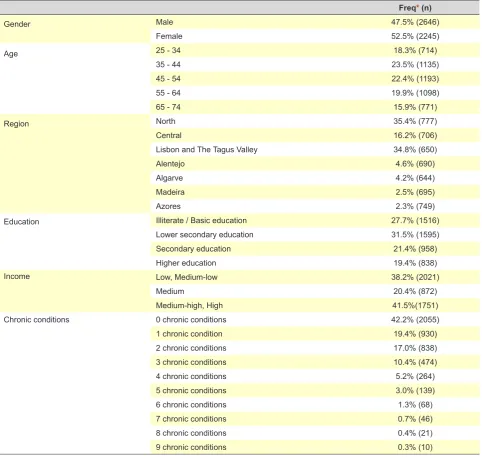Click the value '22.4% (1193)'
Viewport: 482px width, 457px height.
click(x=415, y=79)
